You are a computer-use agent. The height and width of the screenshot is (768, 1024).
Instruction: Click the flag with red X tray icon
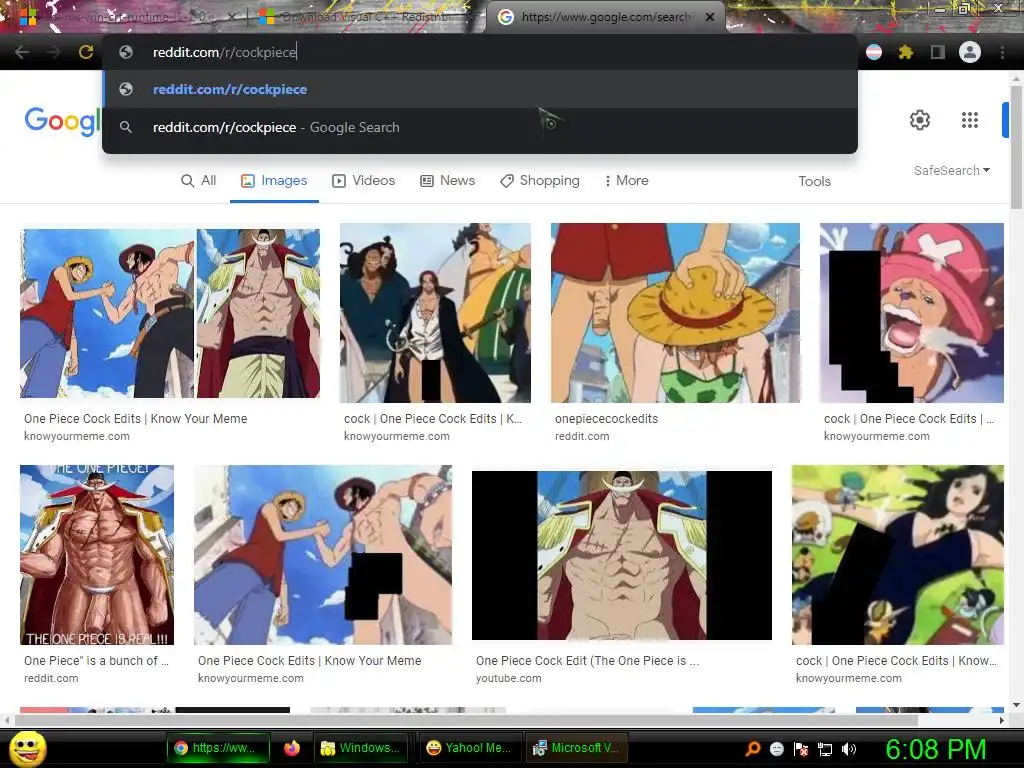[801, 749]
